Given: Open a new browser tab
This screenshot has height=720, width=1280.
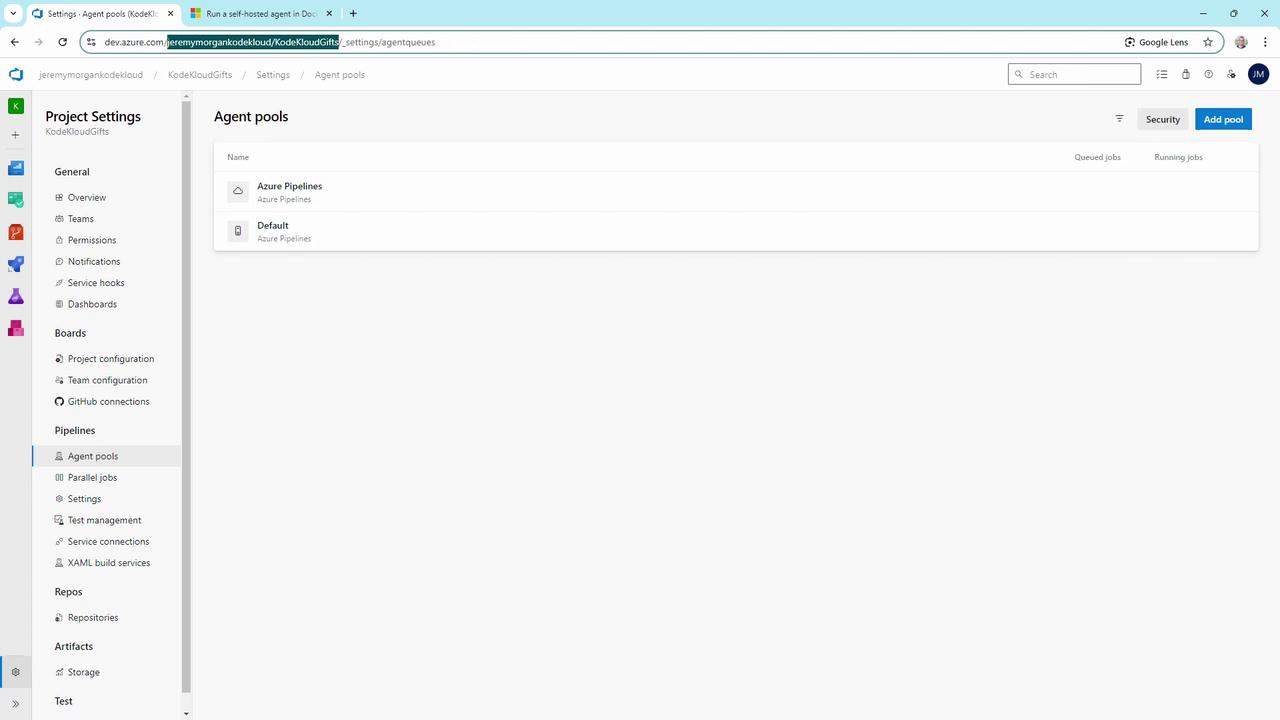Looking at the screenshot, I should point(353,14).
